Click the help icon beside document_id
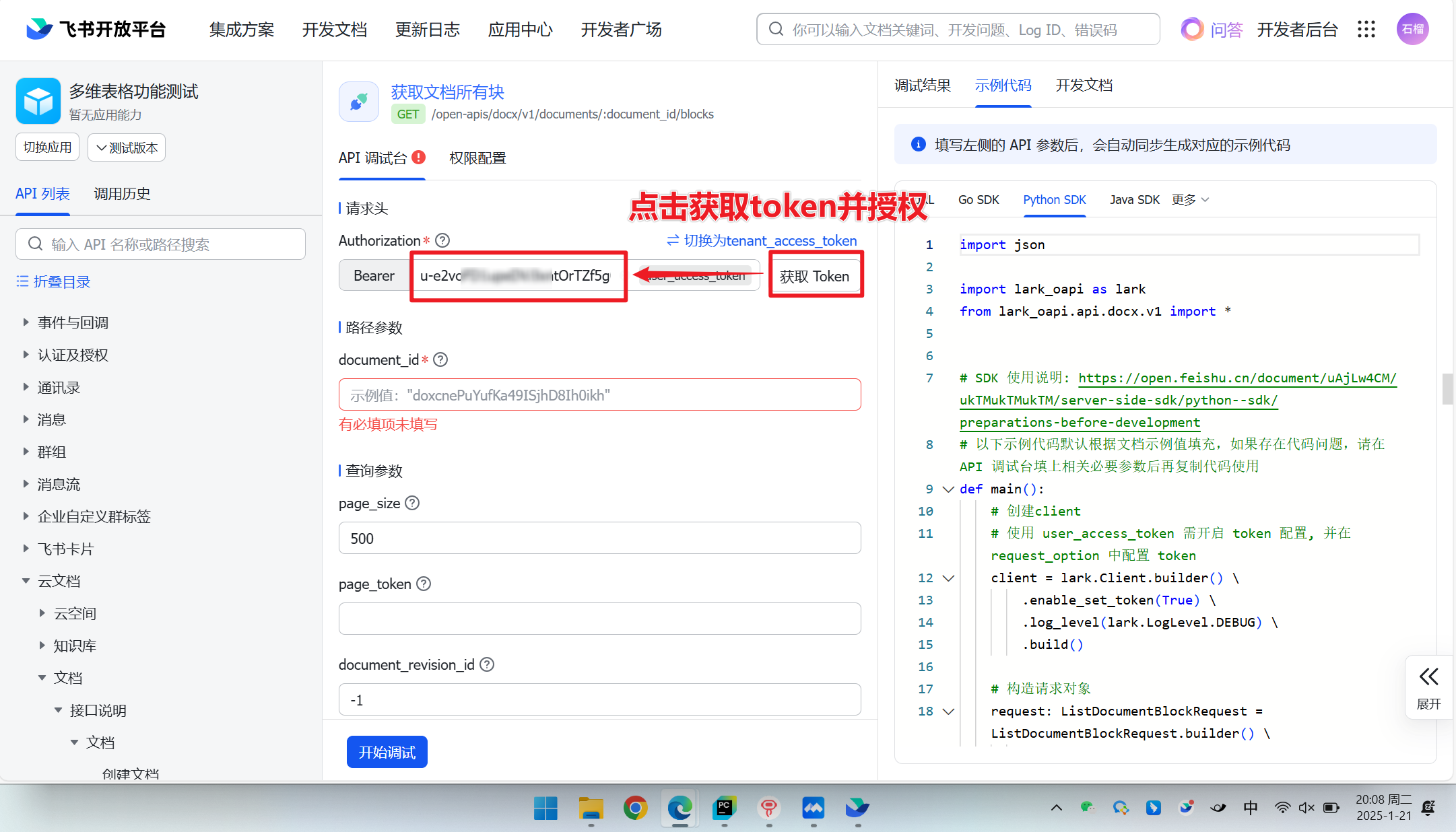The width and height of the screenshot is (1456, 832). (x=440, y=359)
